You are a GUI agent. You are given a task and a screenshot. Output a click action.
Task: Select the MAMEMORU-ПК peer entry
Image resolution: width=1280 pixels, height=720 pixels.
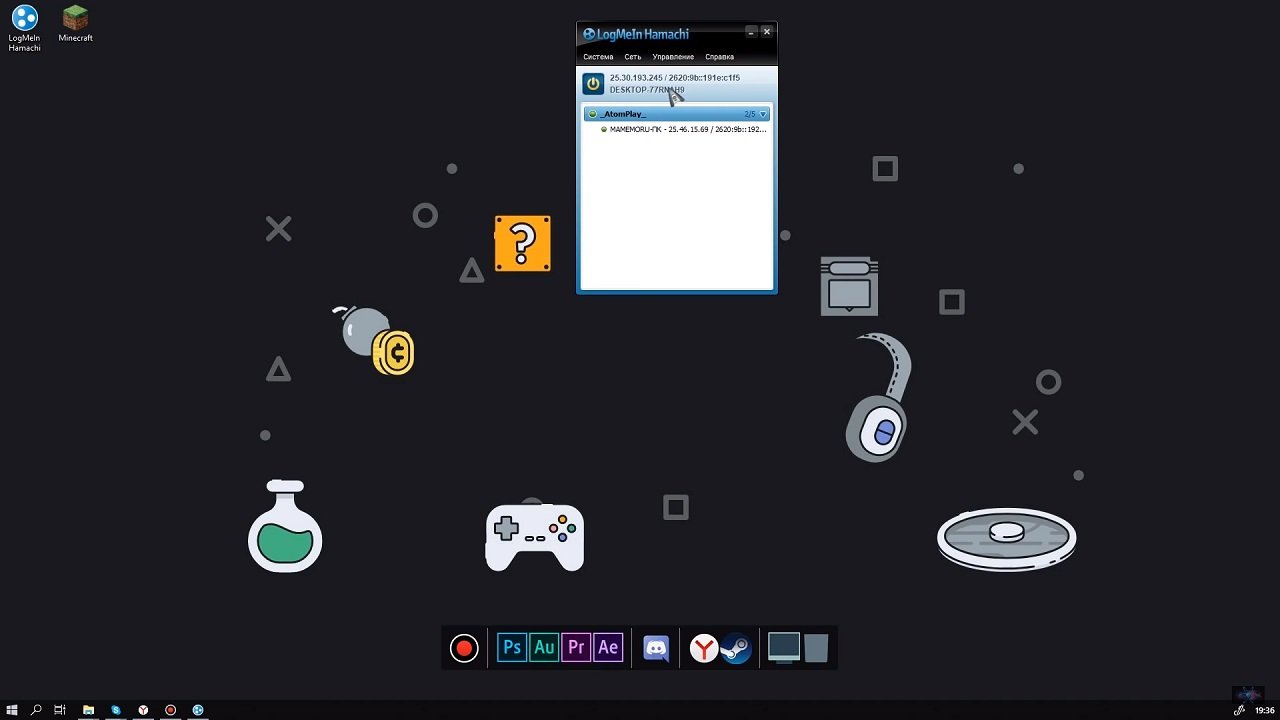(x=687, y=129)
